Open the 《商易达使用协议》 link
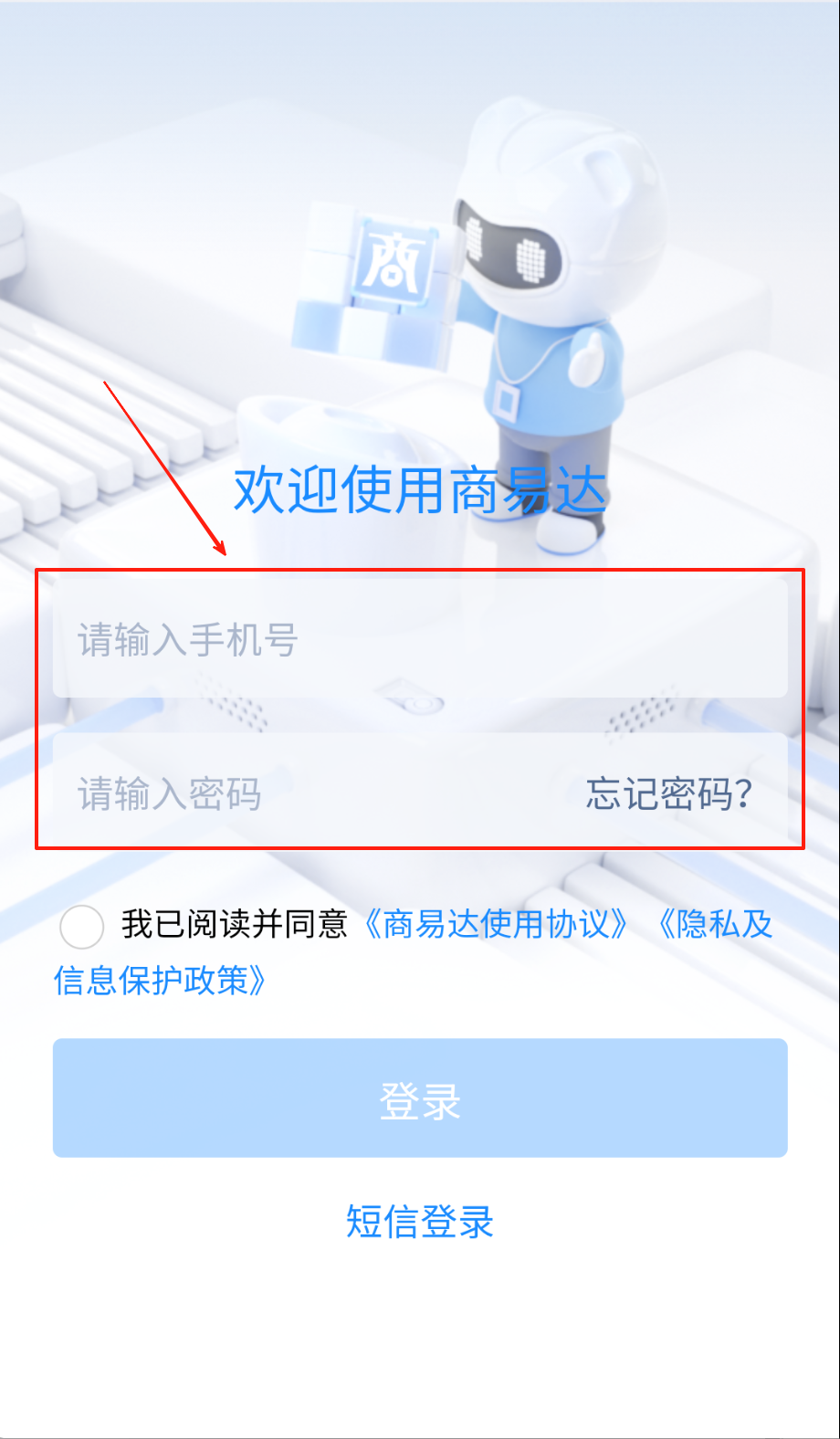The image size is (840, 1439). pos(495,924)
